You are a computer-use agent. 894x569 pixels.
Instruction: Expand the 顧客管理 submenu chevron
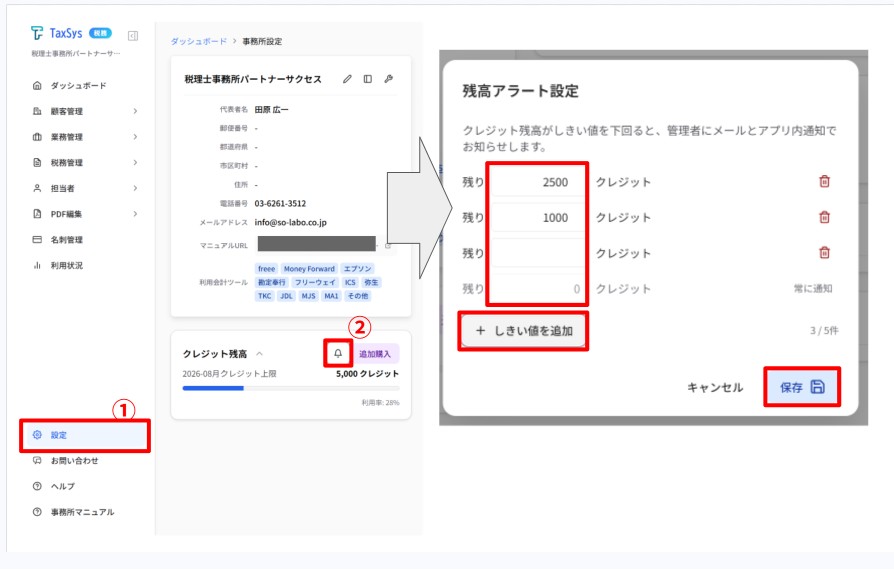tap(135, 111)
